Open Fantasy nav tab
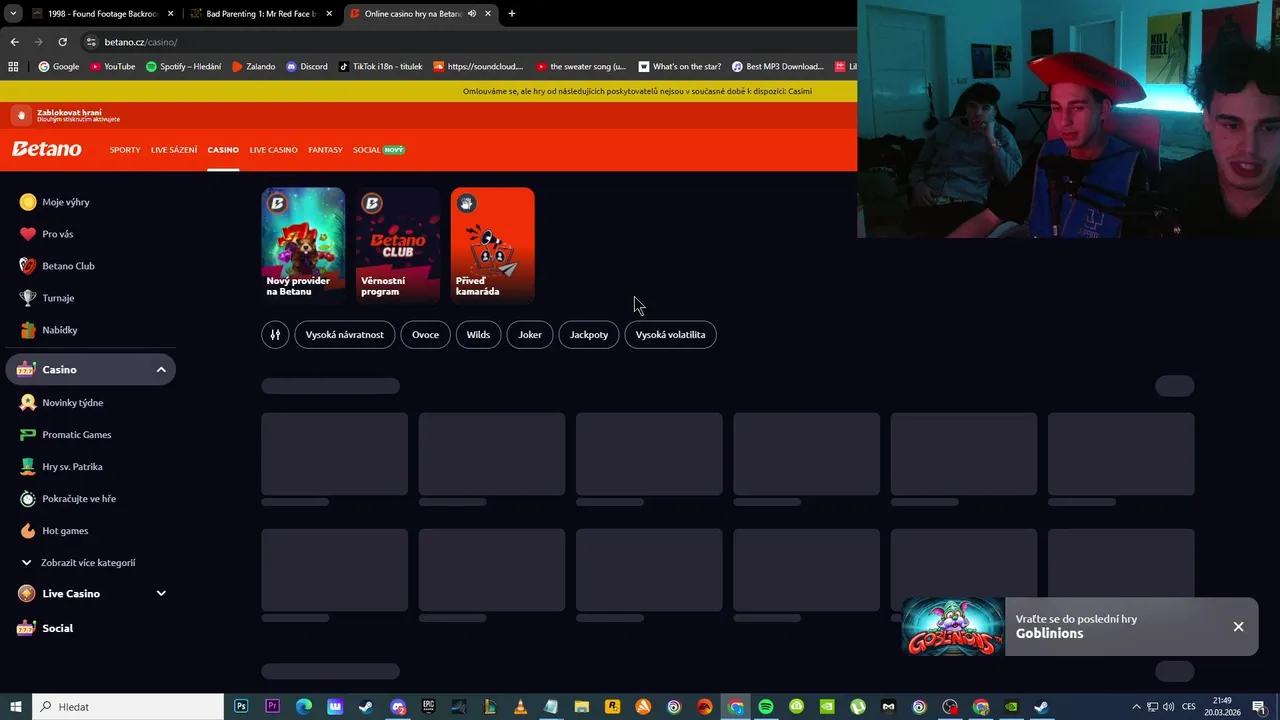Screen dimensions: 1280x720 (325, 150)
